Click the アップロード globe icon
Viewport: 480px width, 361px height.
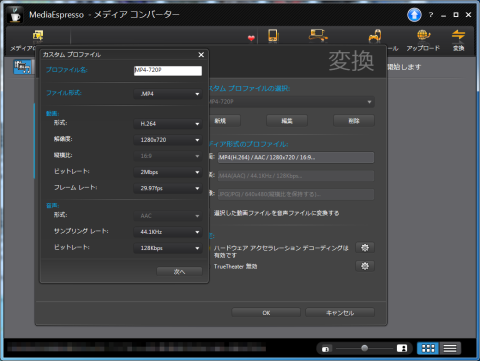click(x=423, y=35)
